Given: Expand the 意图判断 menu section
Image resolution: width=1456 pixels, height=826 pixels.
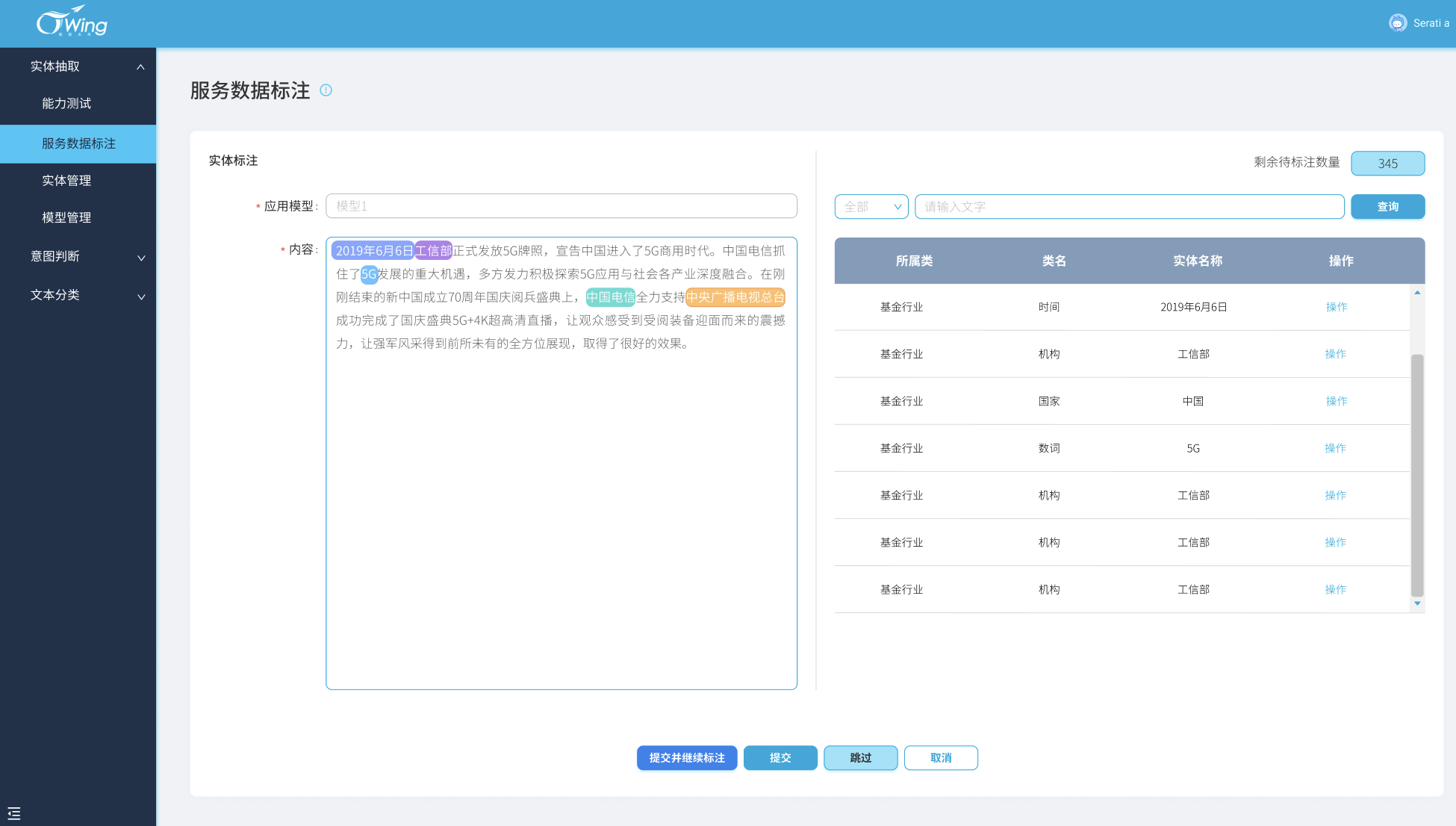Looking at the screenshot, I should point(140,258).
